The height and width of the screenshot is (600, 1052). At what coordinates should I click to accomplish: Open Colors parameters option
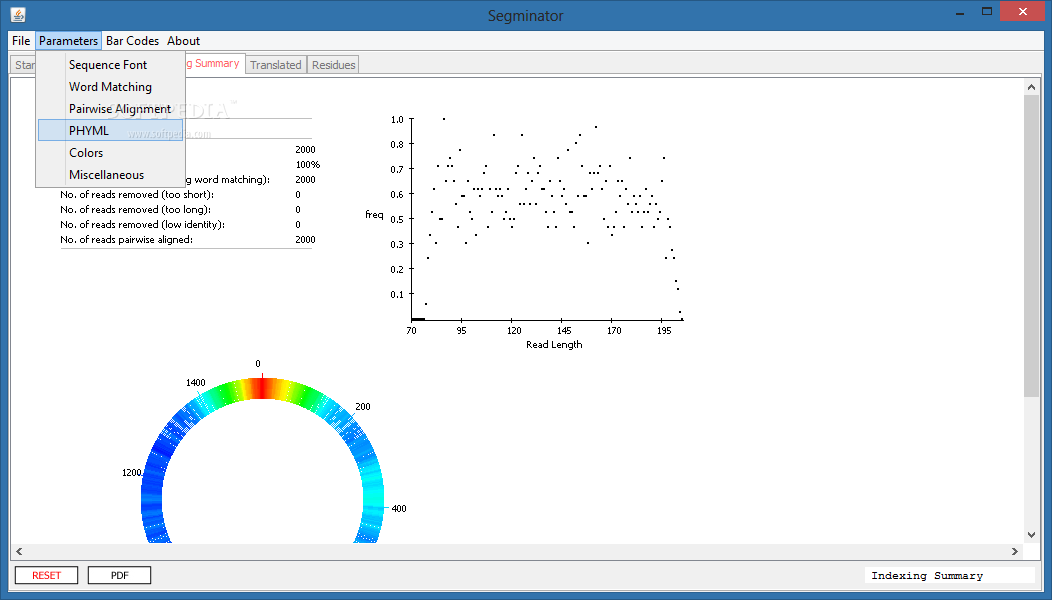click(111, 152)
